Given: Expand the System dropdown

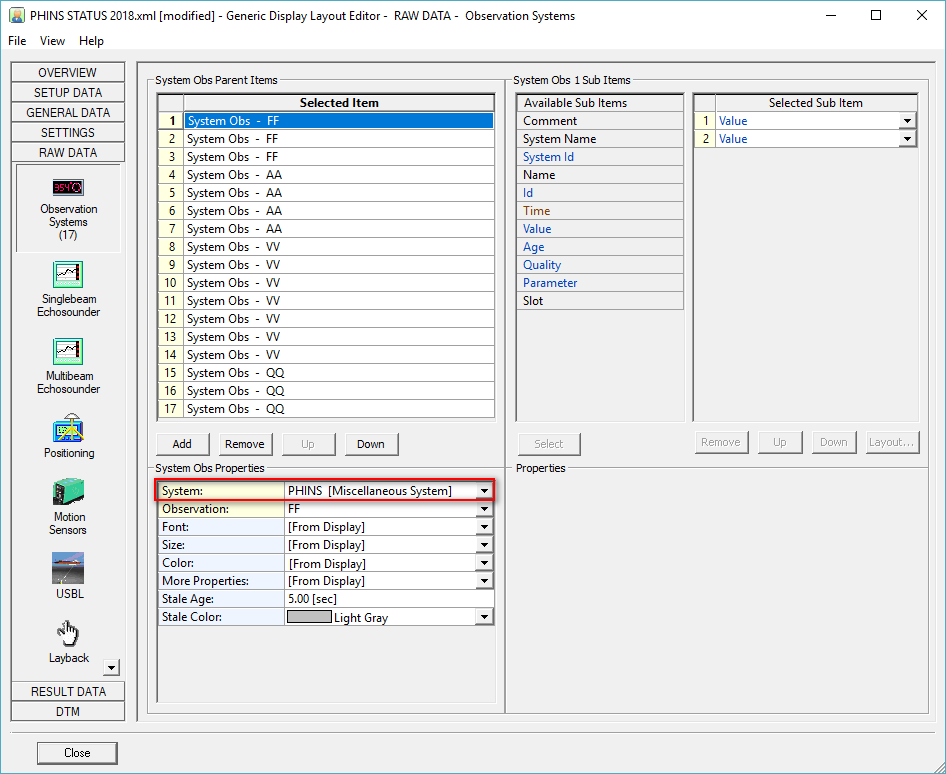Looking at the screenshot, I should pos(484,491).
